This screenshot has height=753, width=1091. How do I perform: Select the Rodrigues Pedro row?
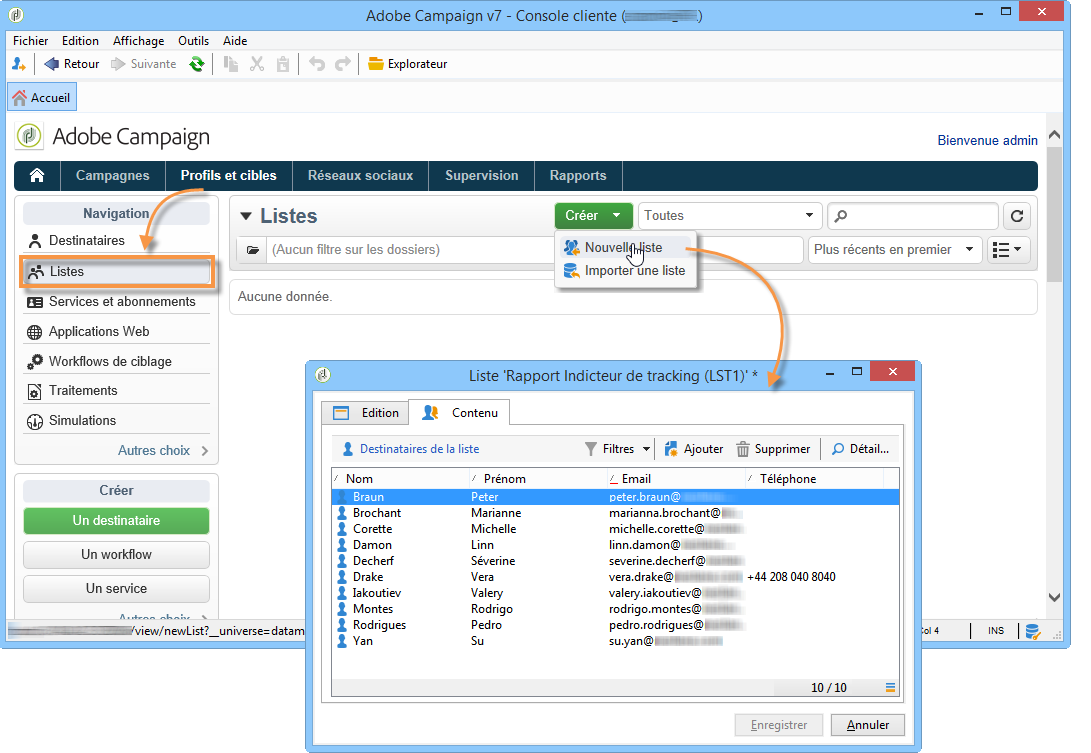point(615,625)
